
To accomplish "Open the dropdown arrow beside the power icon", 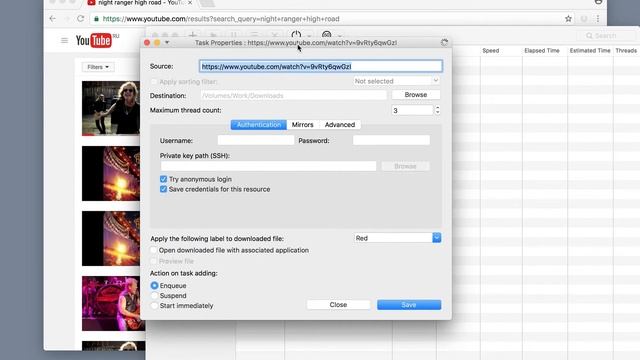I will pyautogui.click(x=309, y=36).
